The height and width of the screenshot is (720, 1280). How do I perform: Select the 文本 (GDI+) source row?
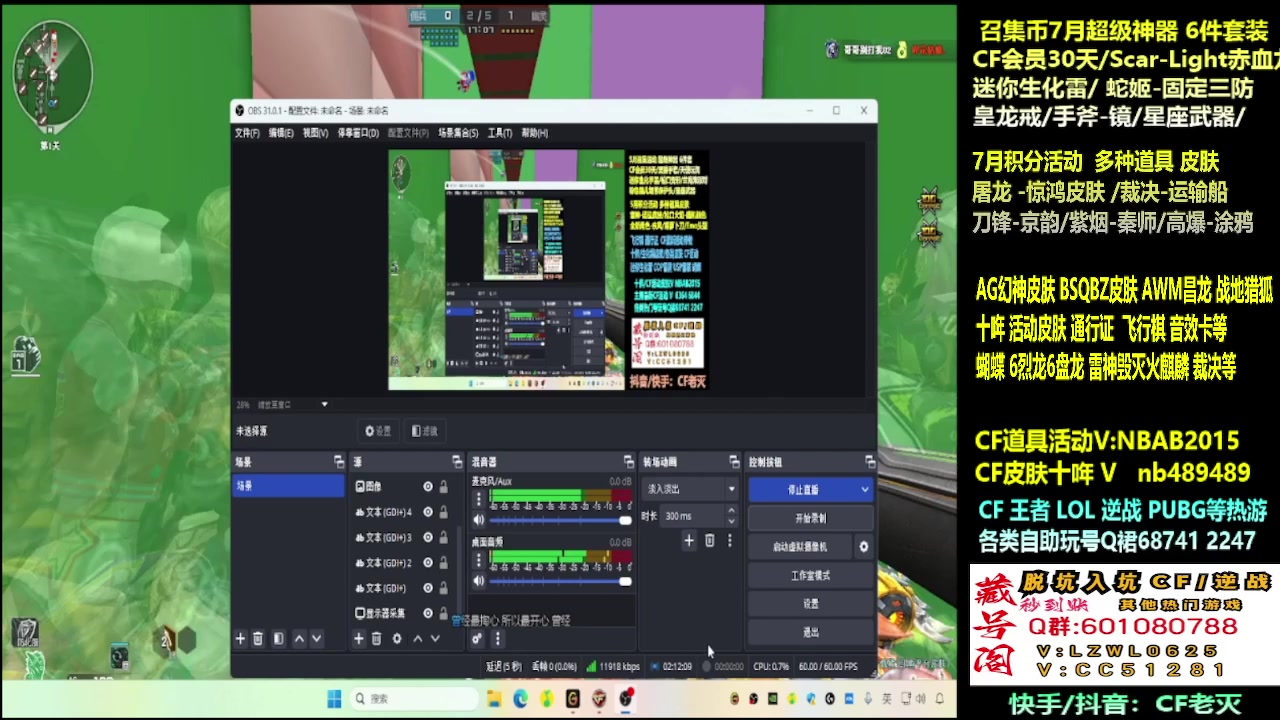point(400,588)
